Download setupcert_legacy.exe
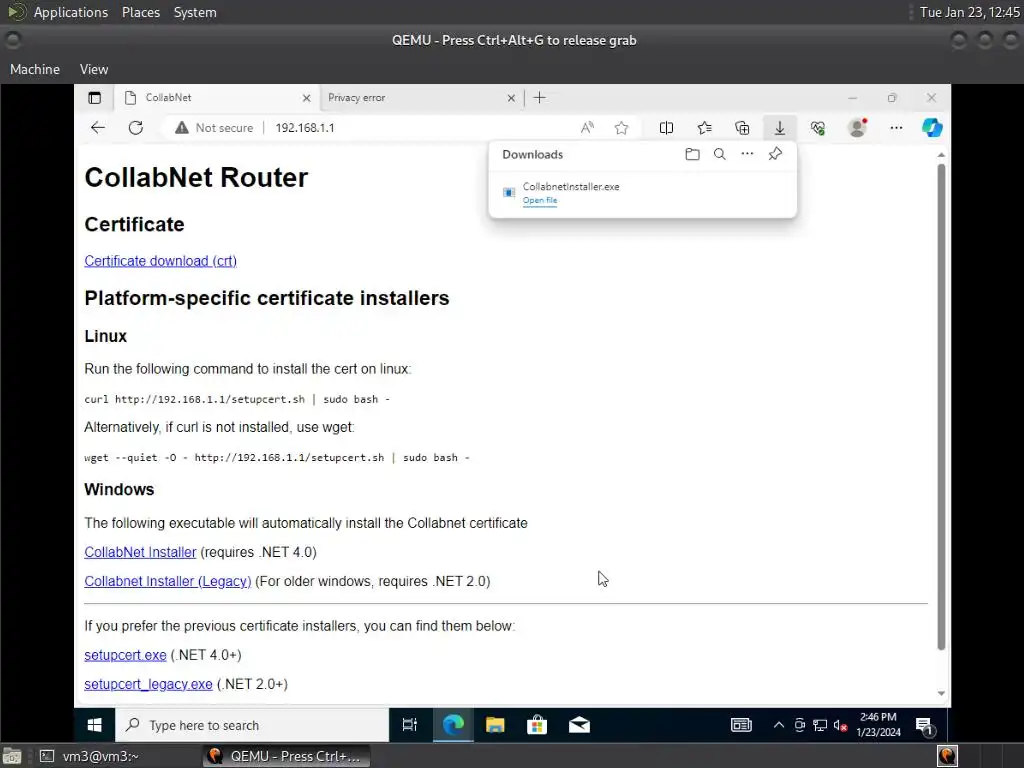1024x768 pixels. click(x=148, y=684)
